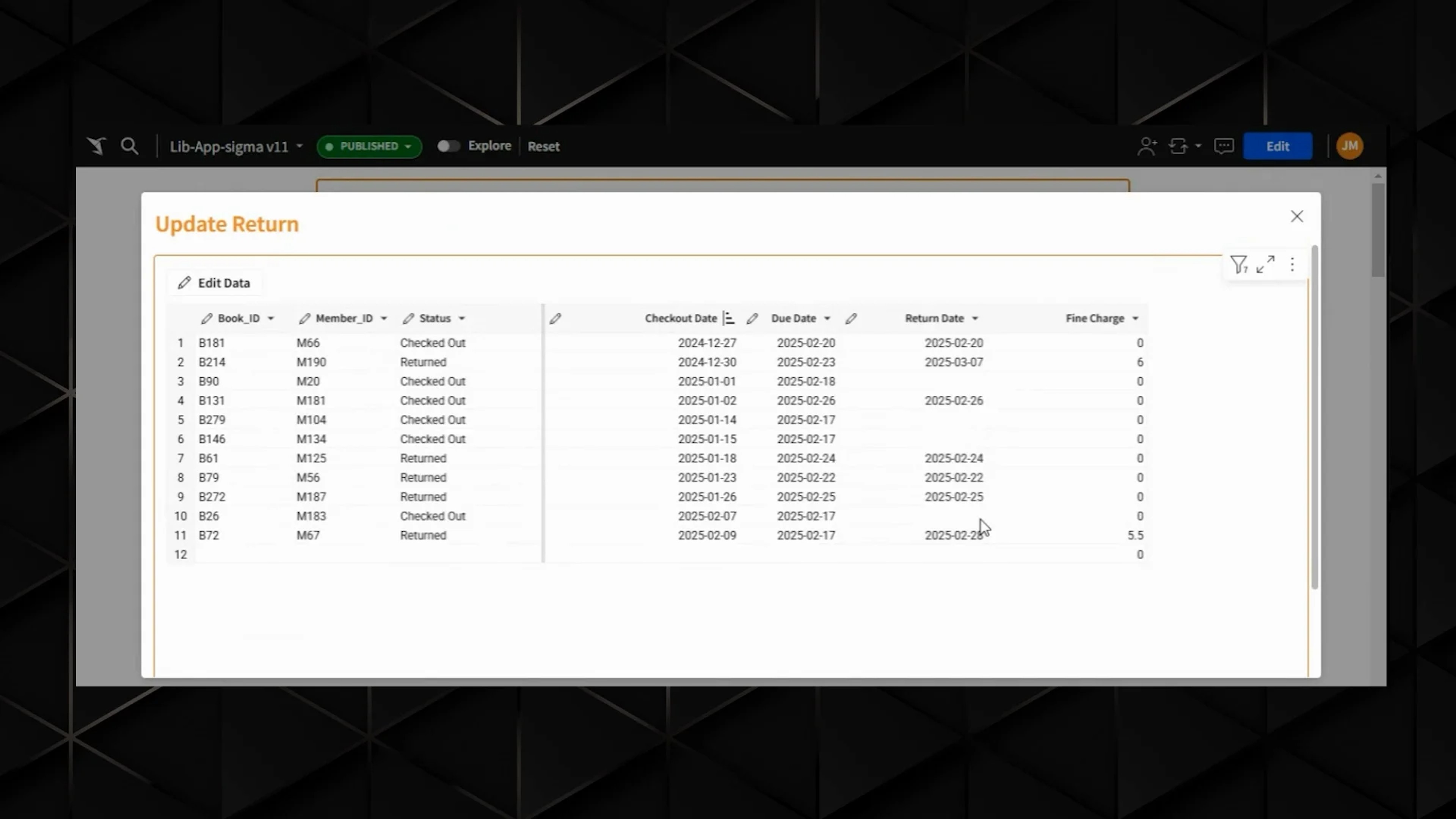The height and width of the screenshot is (819, 1456).
Task: Select the B214 book ID cell
Action: [x=212, y=362]
